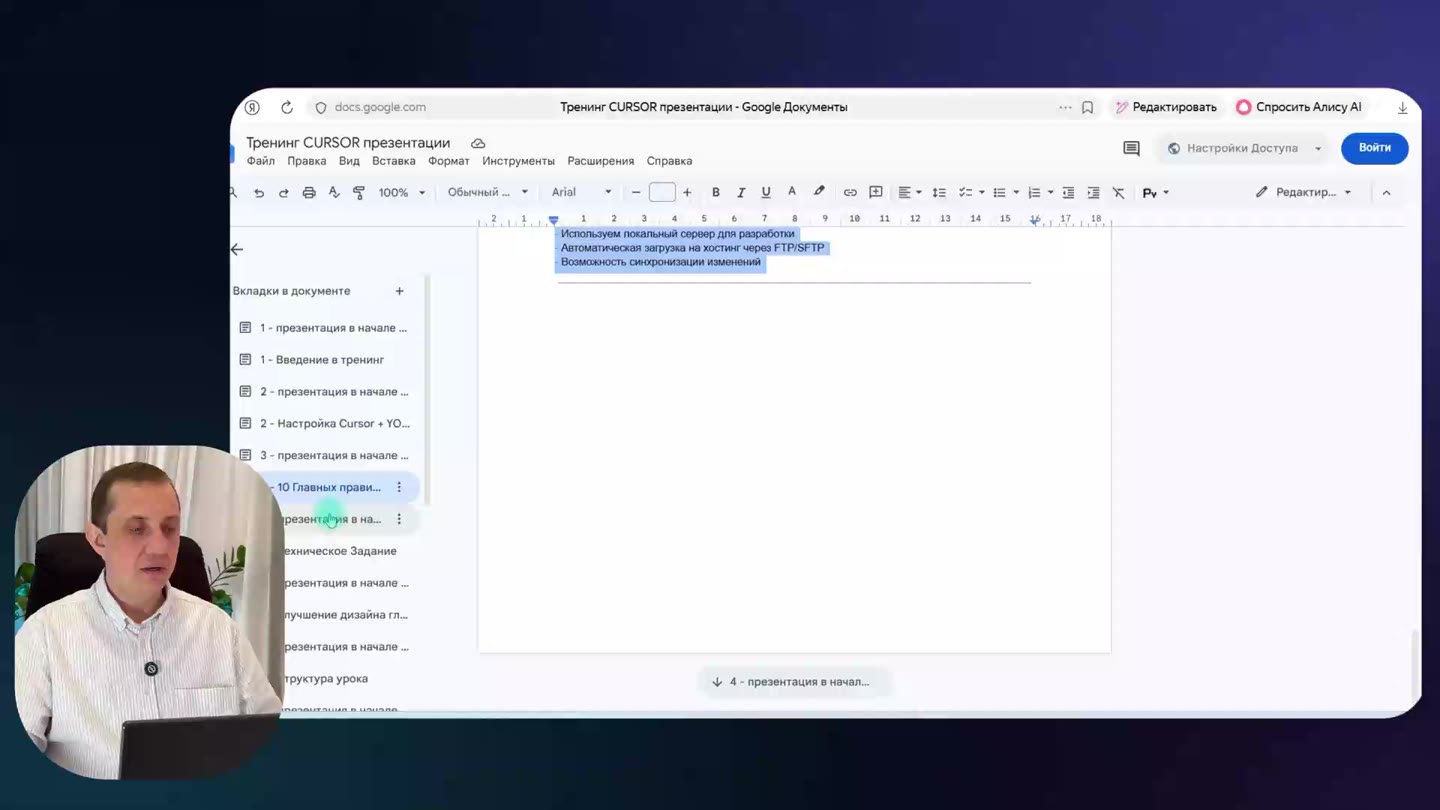Viewport: 1440px width, 810px height.
Task: Apply bulleted list formatting icon
Action: point(999,193)
